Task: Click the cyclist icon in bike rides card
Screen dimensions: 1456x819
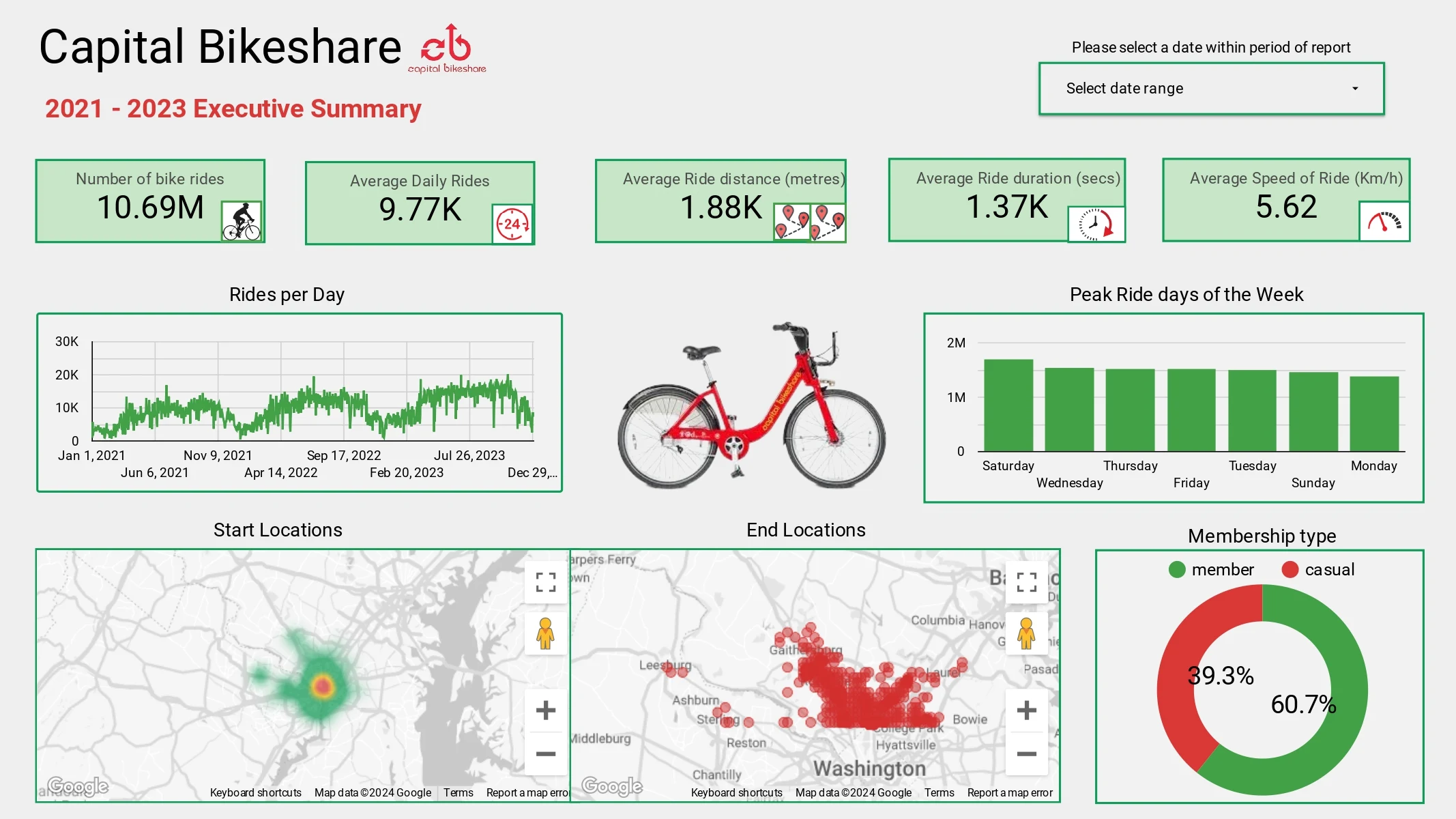Action: coord(242,221)
